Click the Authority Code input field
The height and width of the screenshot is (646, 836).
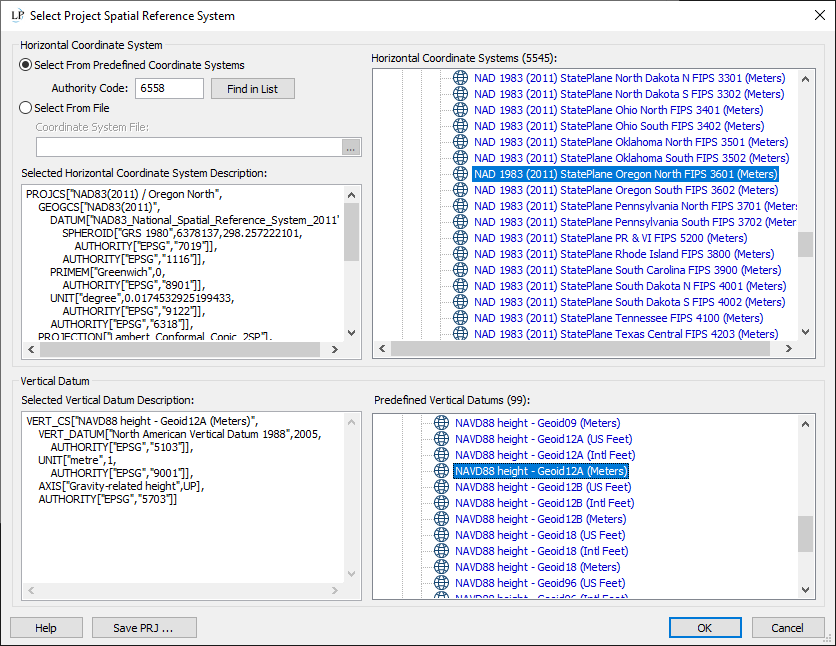(x=169, y=88)
